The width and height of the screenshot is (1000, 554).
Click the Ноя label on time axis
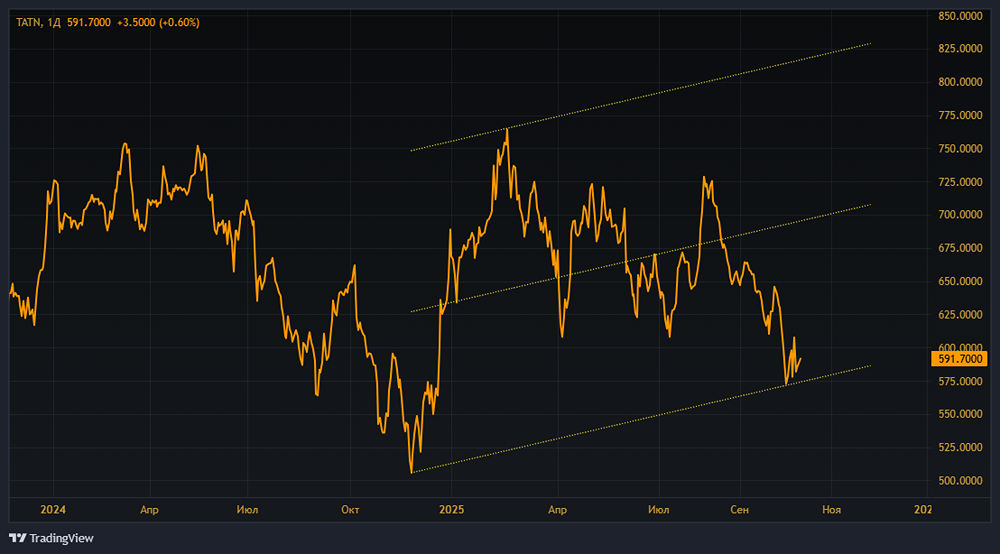pyautogui.click(x=831, y=509)
